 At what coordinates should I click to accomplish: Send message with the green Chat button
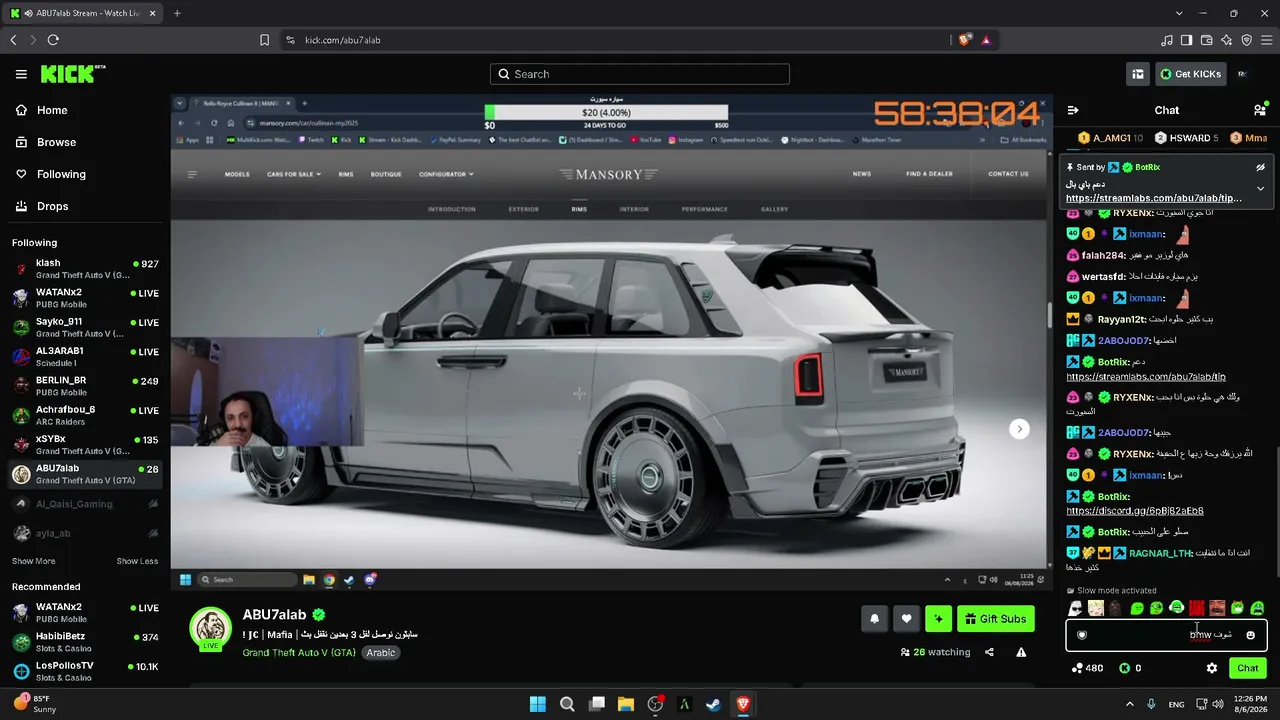1248,668
